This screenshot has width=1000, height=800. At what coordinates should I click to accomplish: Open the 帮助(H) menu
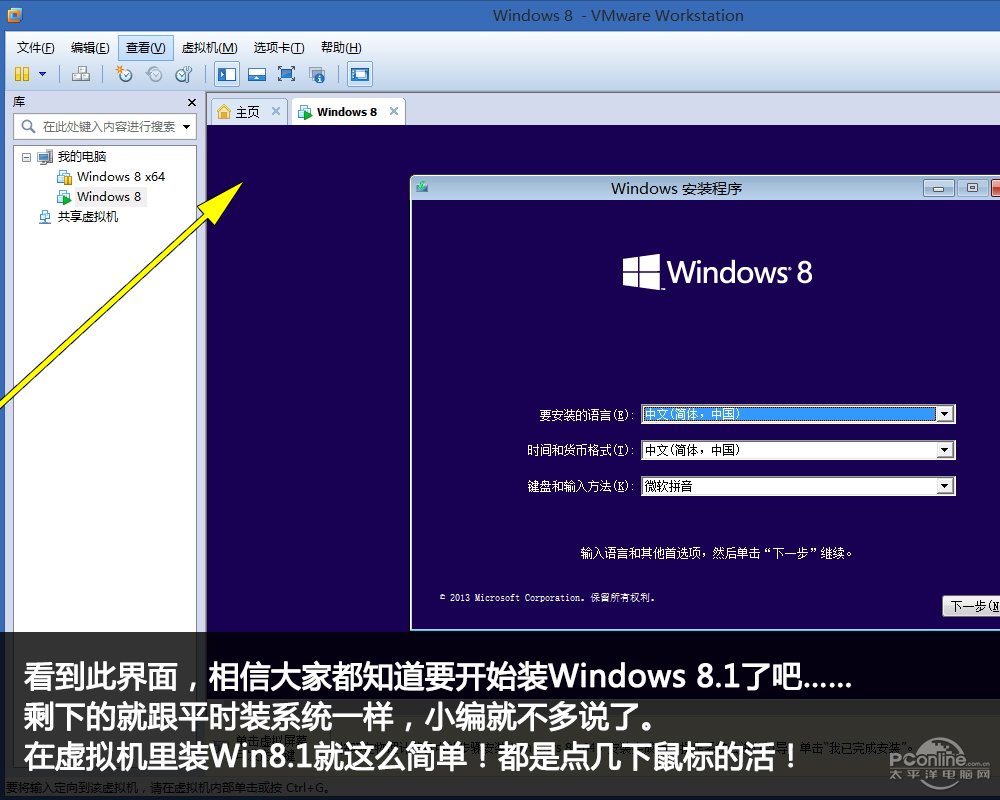341,48
